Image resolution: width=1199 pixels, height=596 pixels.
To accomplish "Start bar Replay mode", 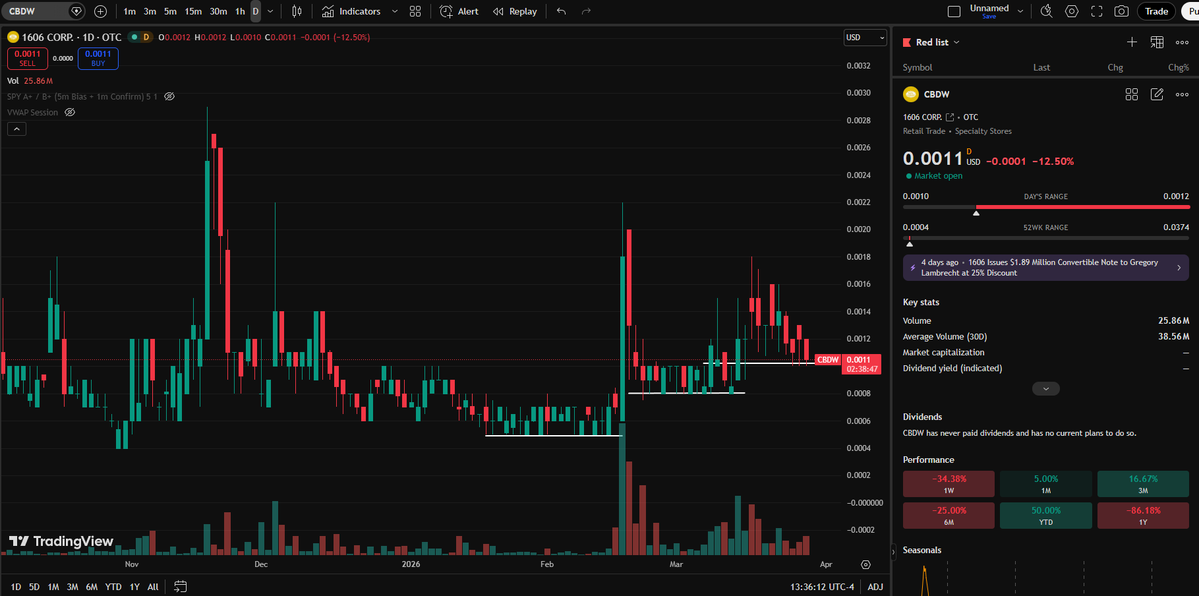I will pyautogui.click(x=515, y=11).
